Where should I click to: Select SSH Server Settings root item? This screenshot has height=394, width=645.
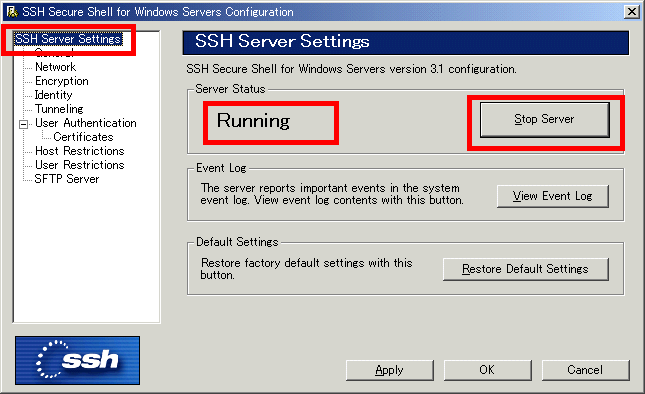coord(68,39)
